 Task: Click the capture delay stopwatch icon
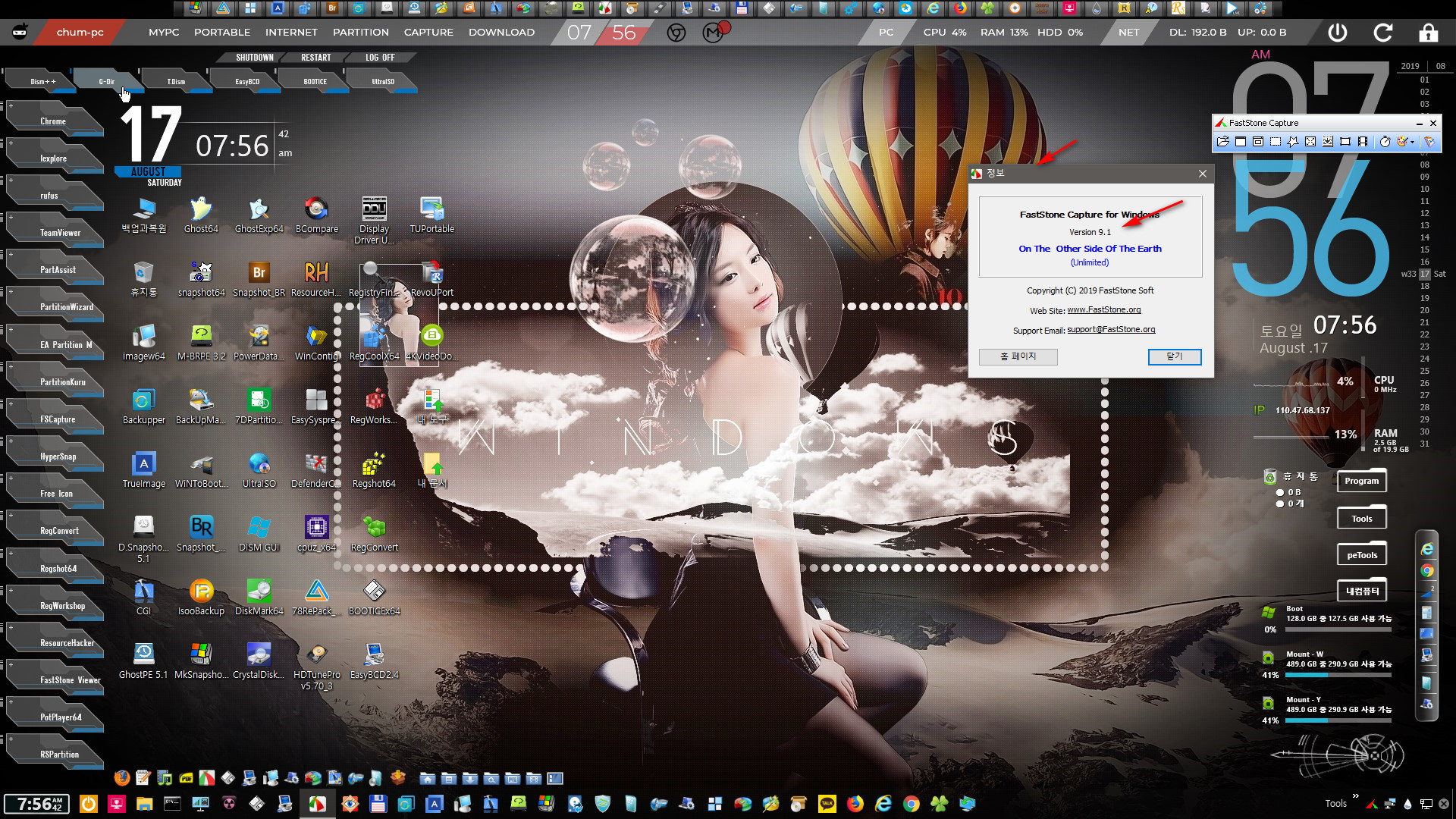pyautogui.click(x=1385, y=142)
